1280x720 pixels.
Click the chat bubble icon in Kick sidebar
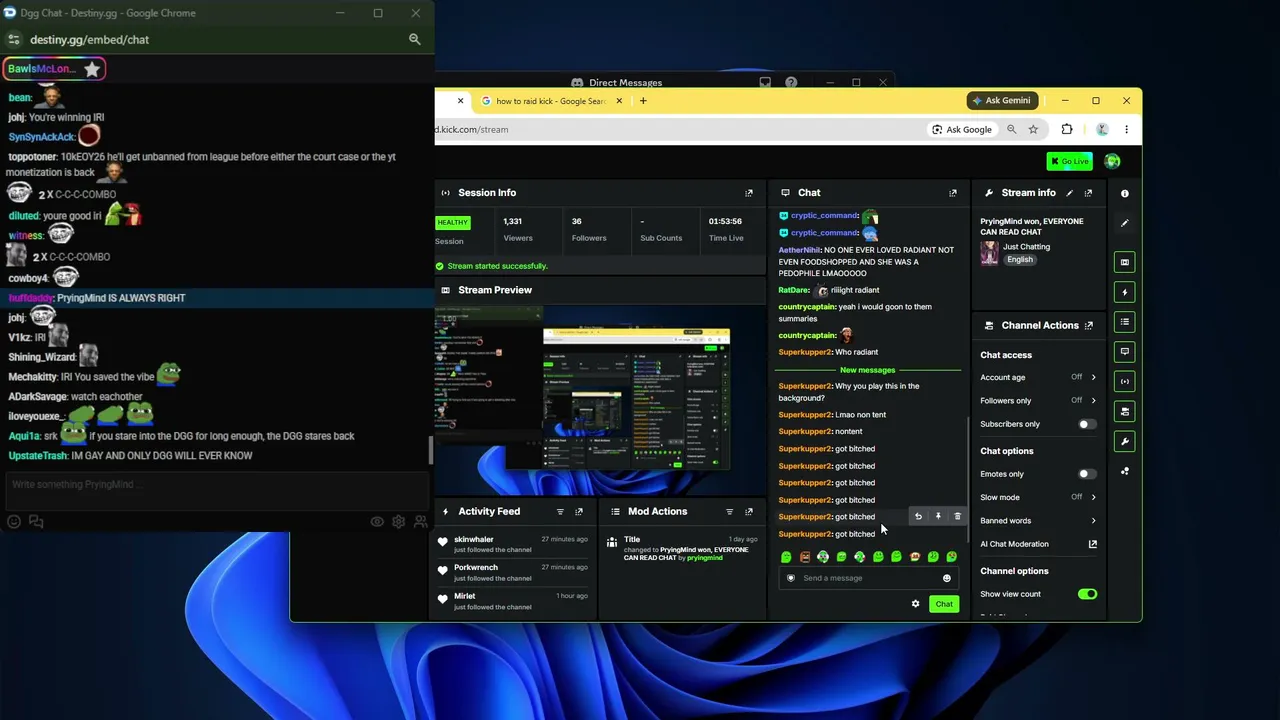(1125, 351)
